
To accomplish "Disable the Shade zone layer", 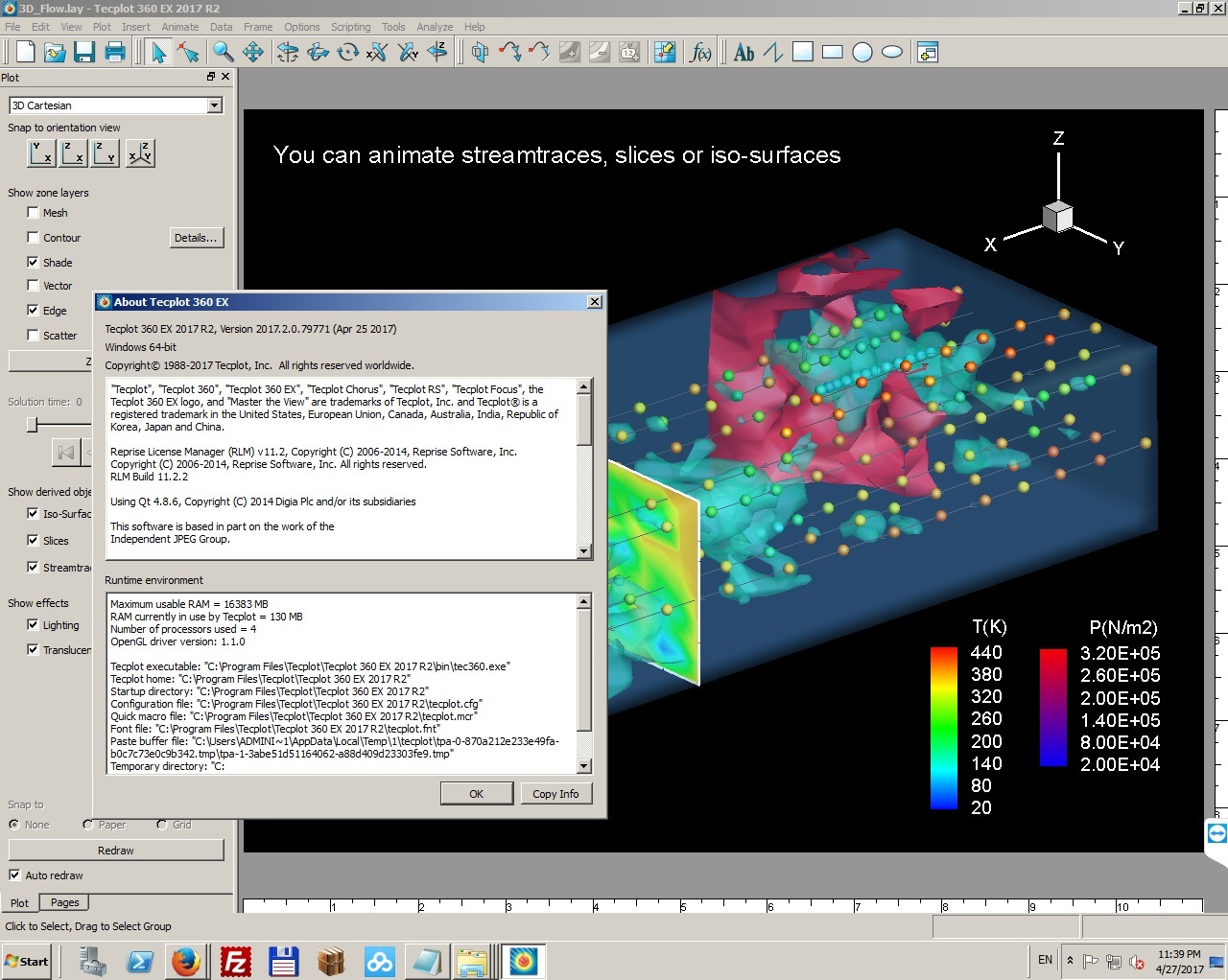I will pos(33,262).
